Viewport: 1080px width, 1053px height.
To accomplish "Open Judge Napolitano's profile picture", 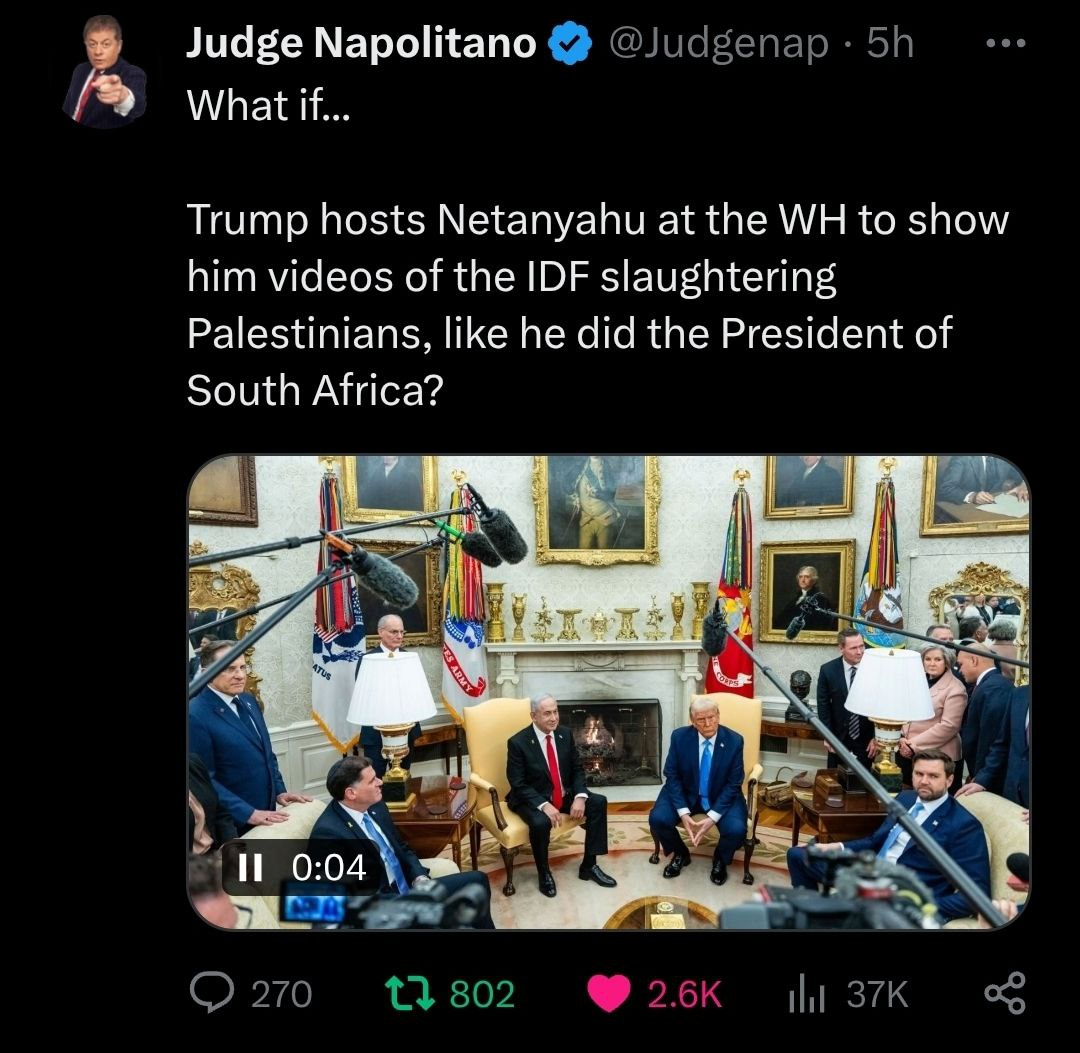I will point(105,72).
